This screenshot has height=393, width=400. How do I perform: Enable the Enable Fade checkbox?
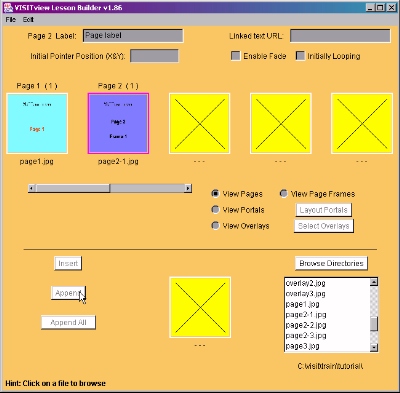(236, 56)
